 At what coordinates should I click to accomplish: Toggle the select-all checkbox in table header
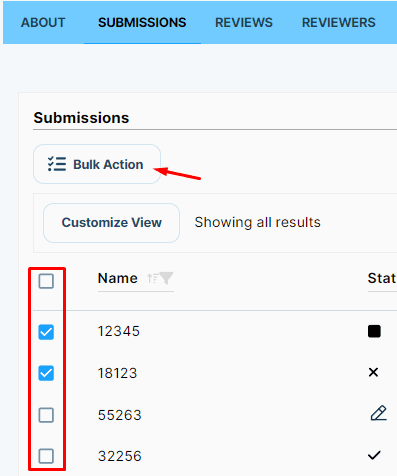point(46,281)
